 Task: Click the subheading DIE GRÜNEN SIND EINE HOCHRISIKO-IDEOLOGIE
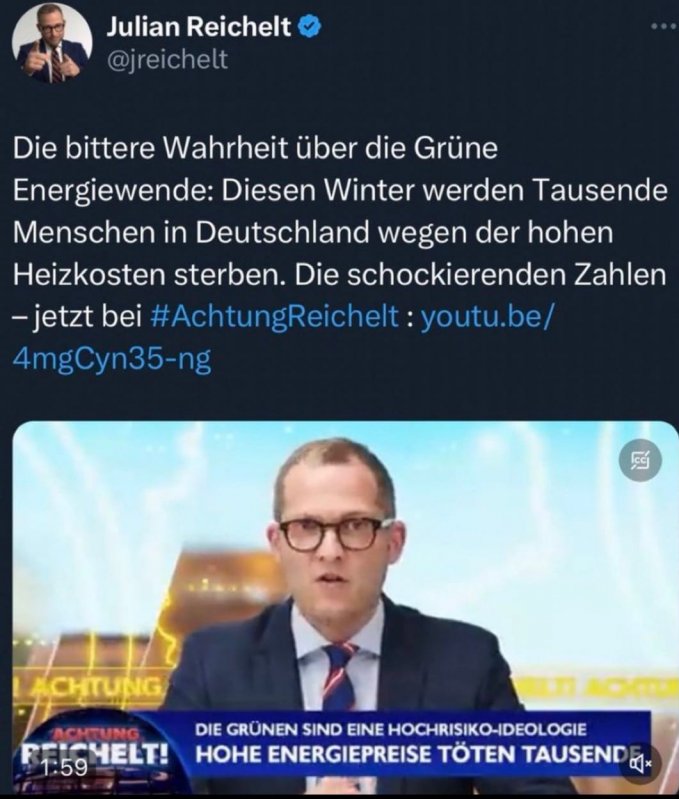[391, 729]
